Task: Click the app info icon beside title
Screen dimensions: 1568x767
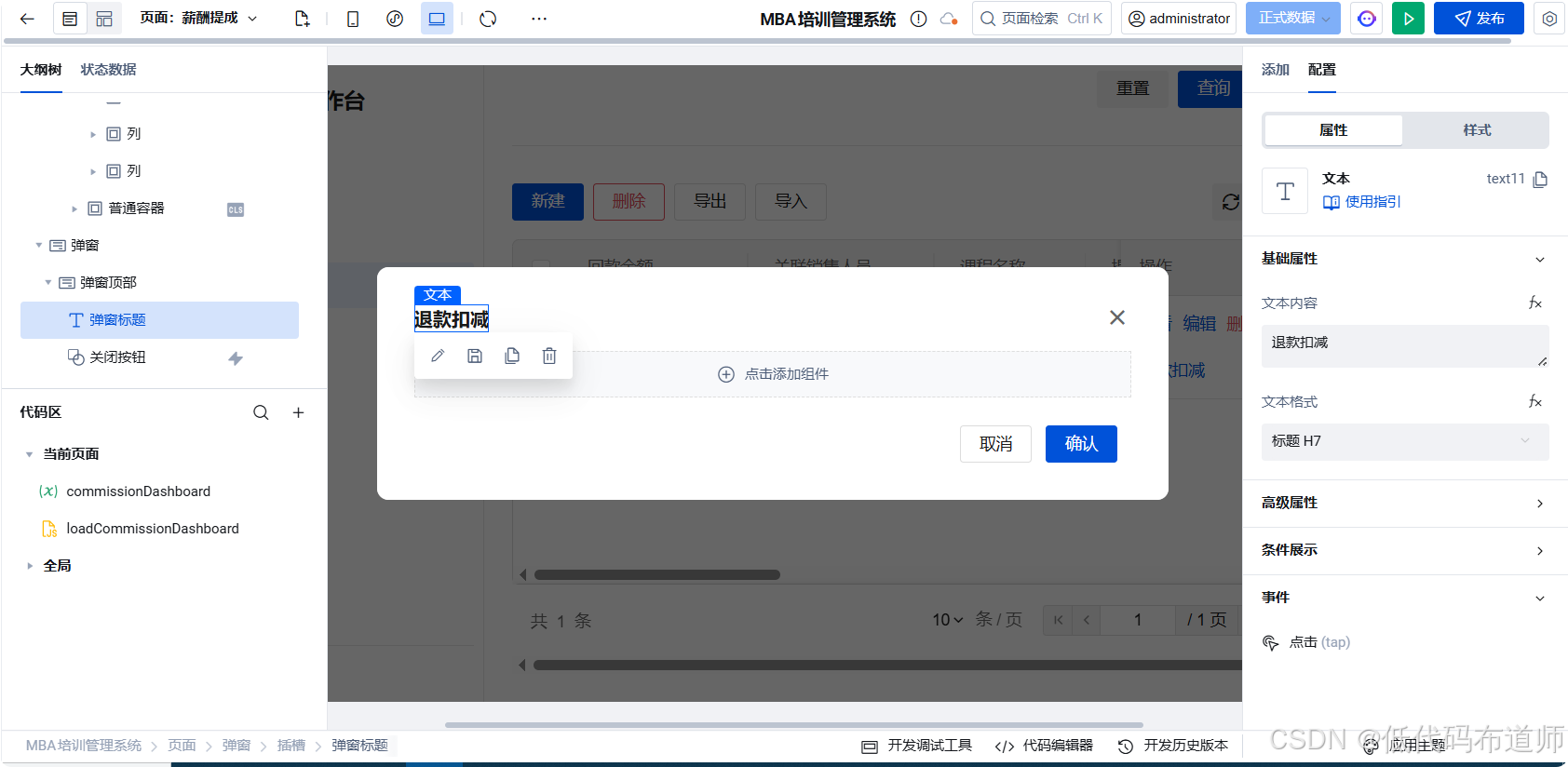Action: 918,19
